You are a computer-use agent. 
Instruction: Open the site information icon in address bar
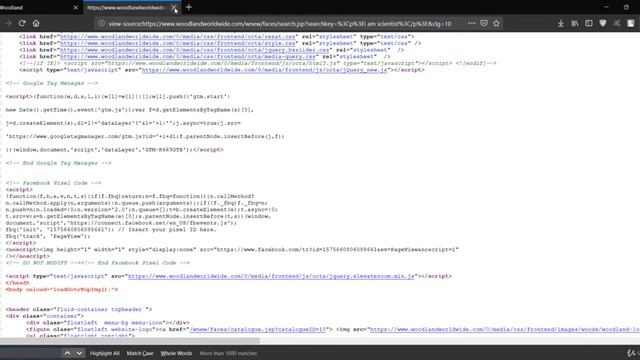coord(102,23)
